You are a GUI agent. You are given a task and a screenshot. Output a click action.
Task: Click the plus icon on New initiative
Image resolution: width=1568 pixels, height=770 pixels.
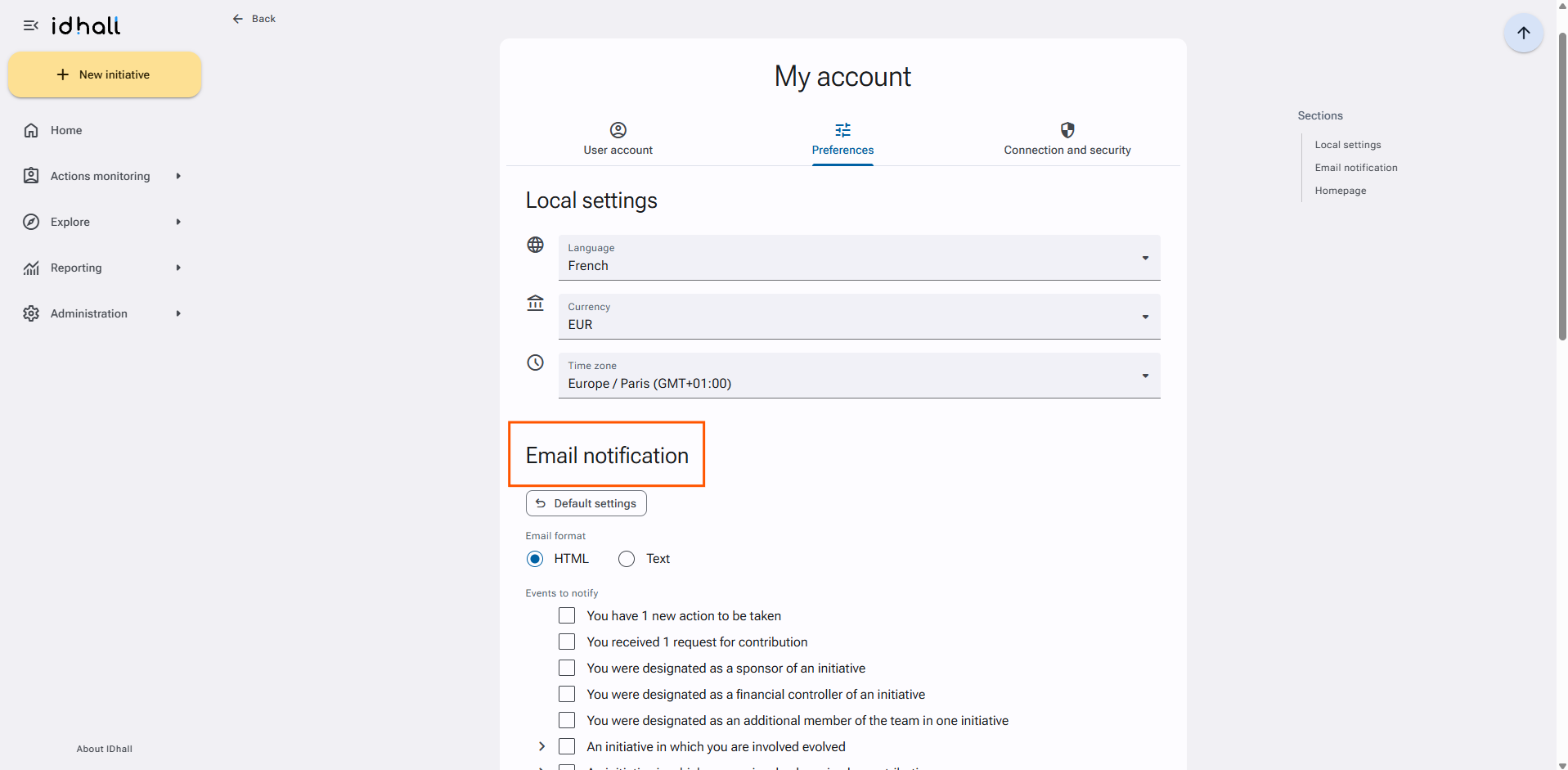pos(63,74)
